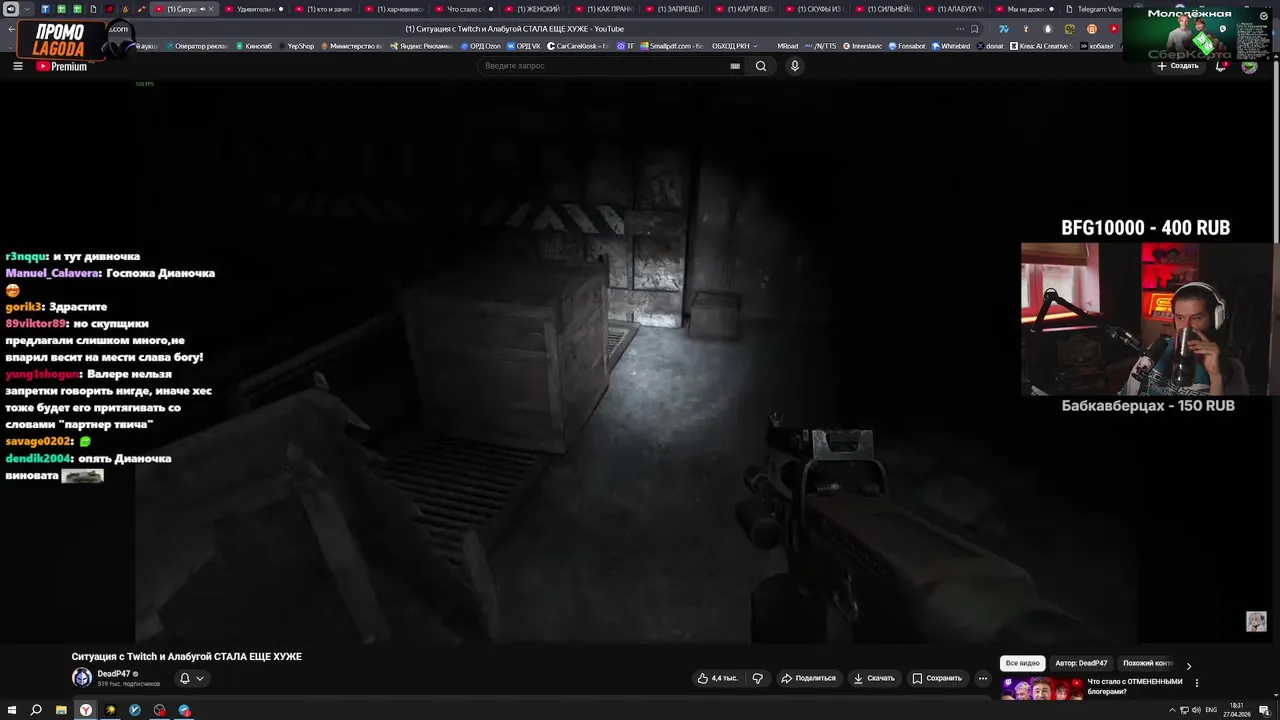The height and width of the screenshot is (720, 1280).
Task: Open the Smallpdf.com bookmark
Action: [x=671, y=46]
